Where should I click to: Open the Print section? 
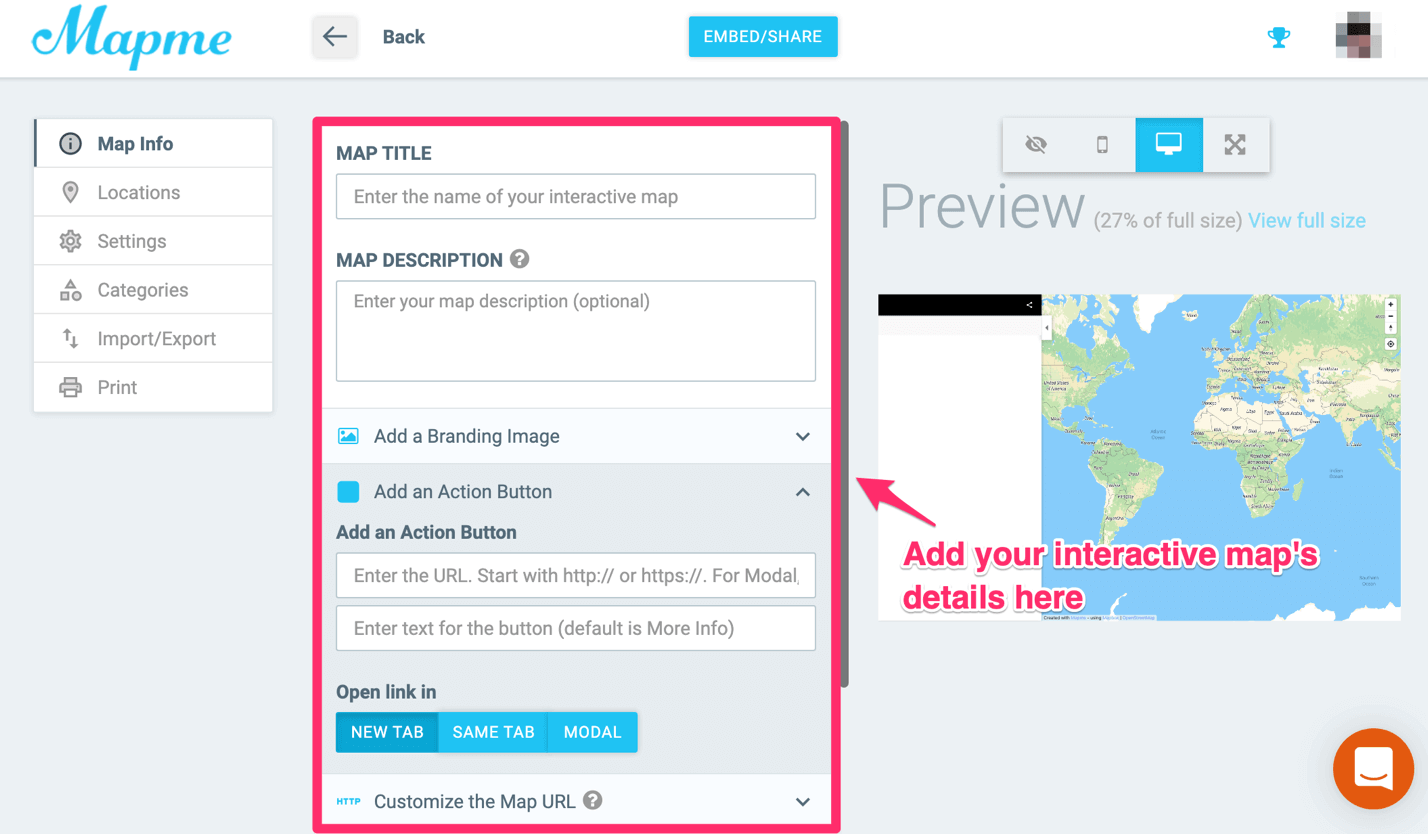point(153,387)
